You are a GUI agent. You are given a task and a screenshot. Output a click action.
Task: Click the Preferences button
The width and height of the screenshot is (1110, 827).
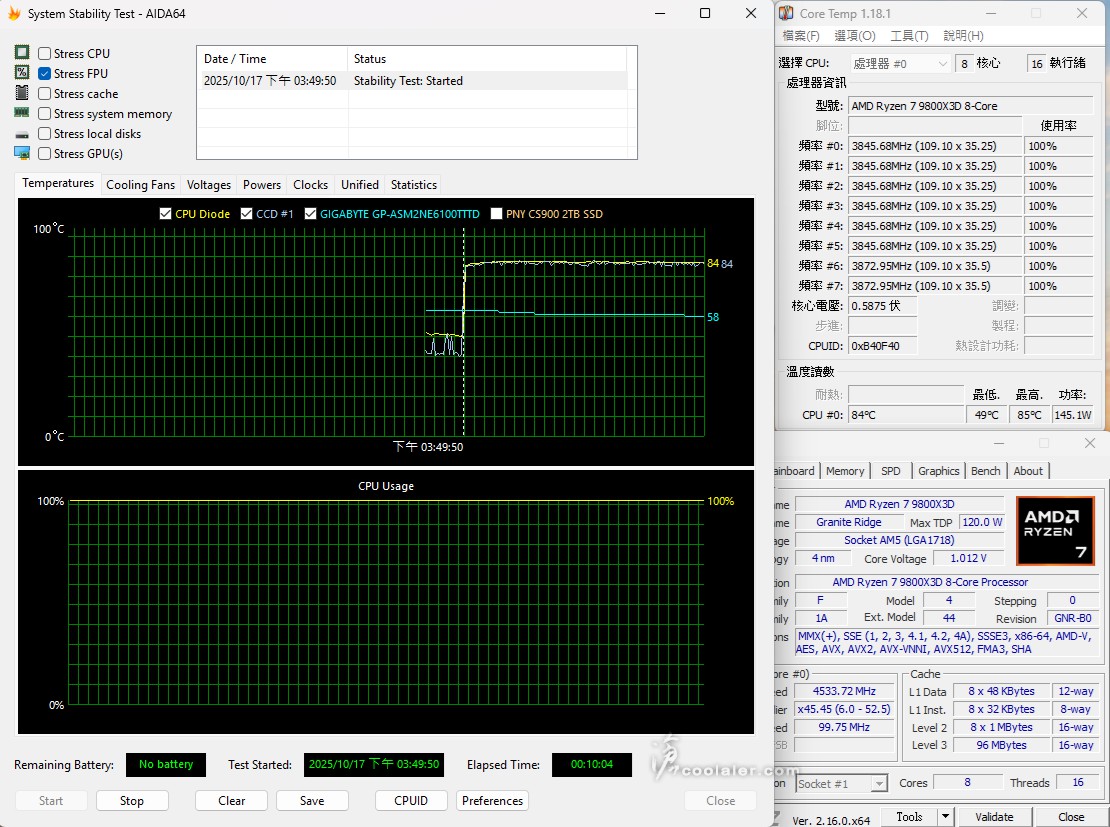point(492,801)
